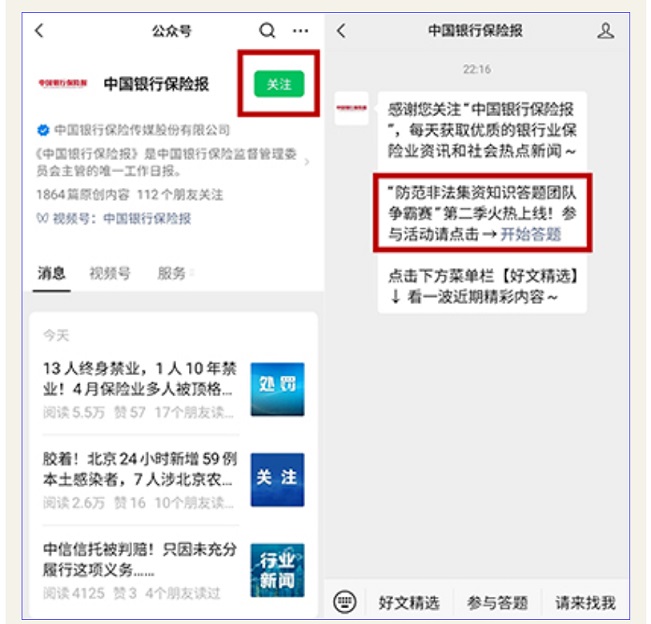The height and width of the screenshot is (624, 651).
Task: Click the blue verified badge icon
Action: pos(43,130)
